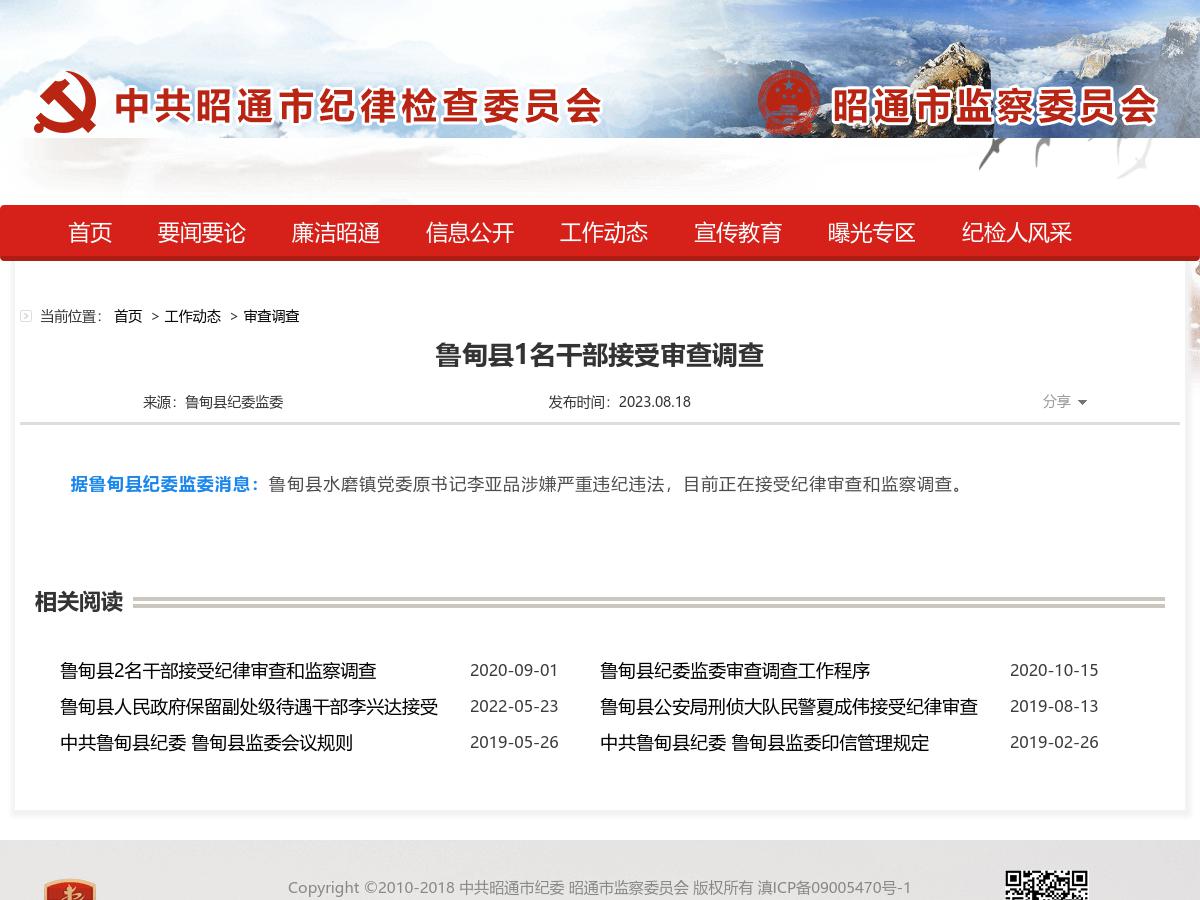
Task: Open the 宣传教育 menu
Action: [x=738, y=232]
